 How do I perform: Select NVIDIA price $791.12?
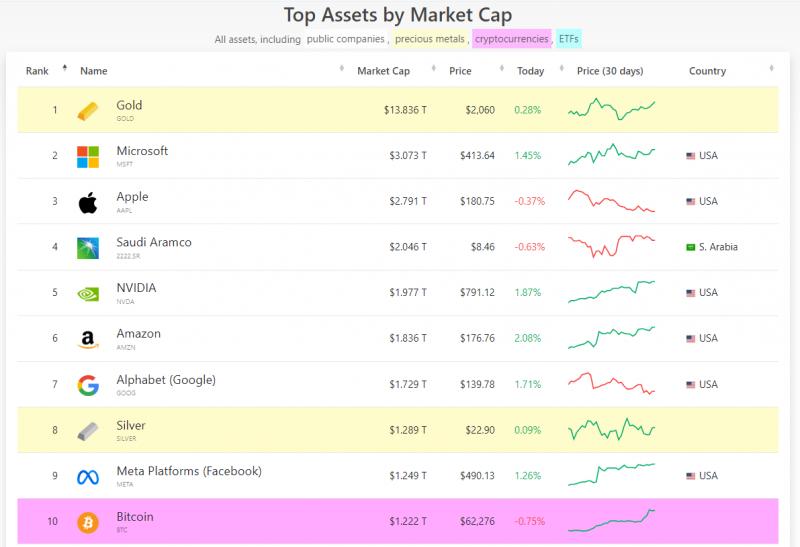click(x=477, y=293)
